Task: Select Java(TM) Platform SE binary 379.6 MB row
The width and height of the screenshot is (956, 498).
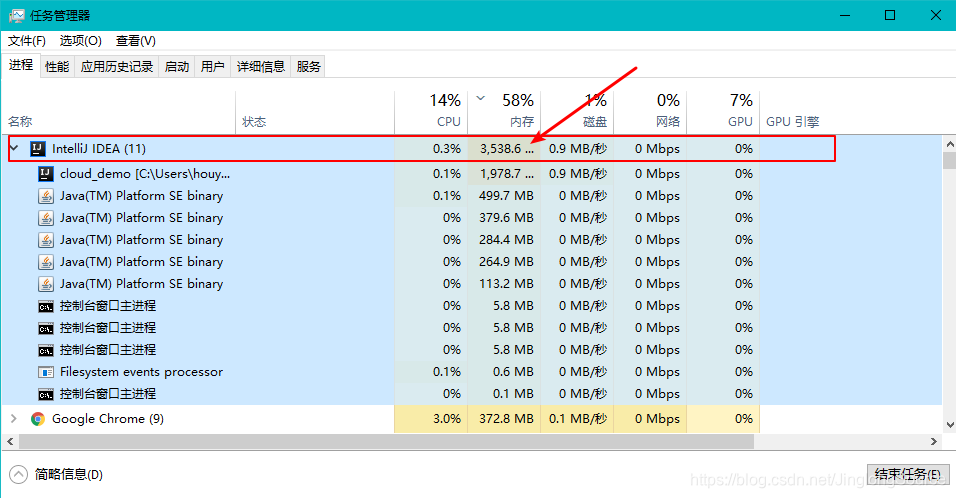Action: [x=473, y=218]
